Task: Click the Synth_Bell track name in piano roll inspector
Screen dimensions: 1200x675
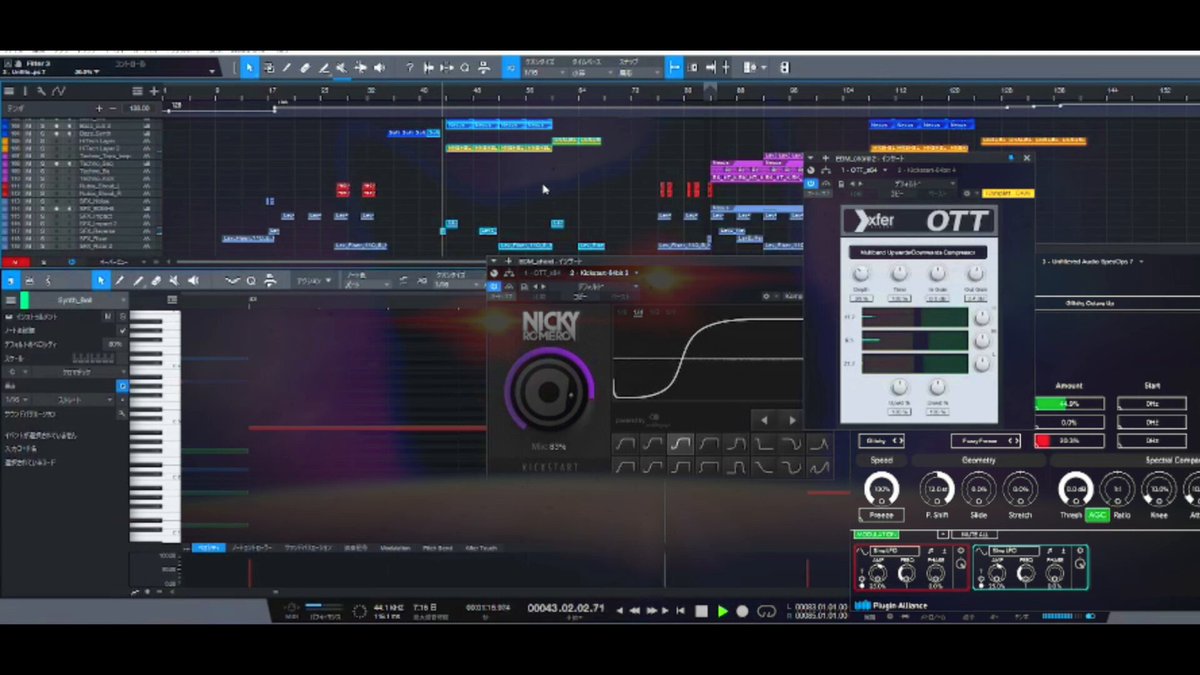Action: 74,300
